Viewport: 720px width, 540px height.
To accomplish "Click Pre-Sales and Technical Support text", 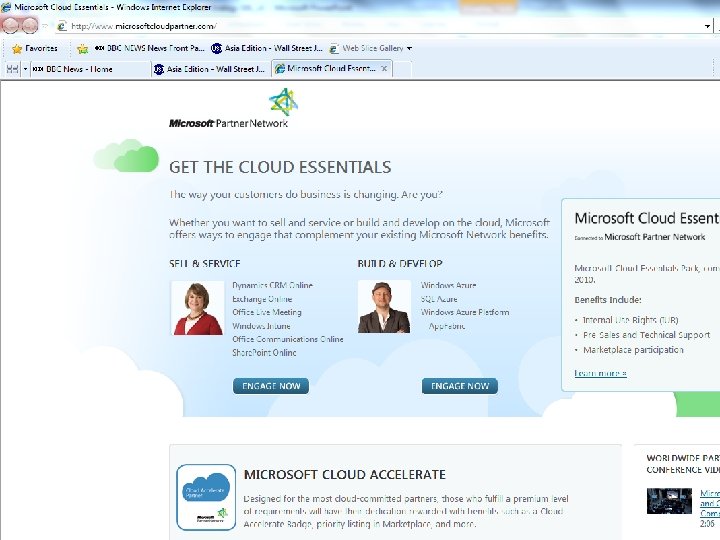I will (x=647, y=335).
